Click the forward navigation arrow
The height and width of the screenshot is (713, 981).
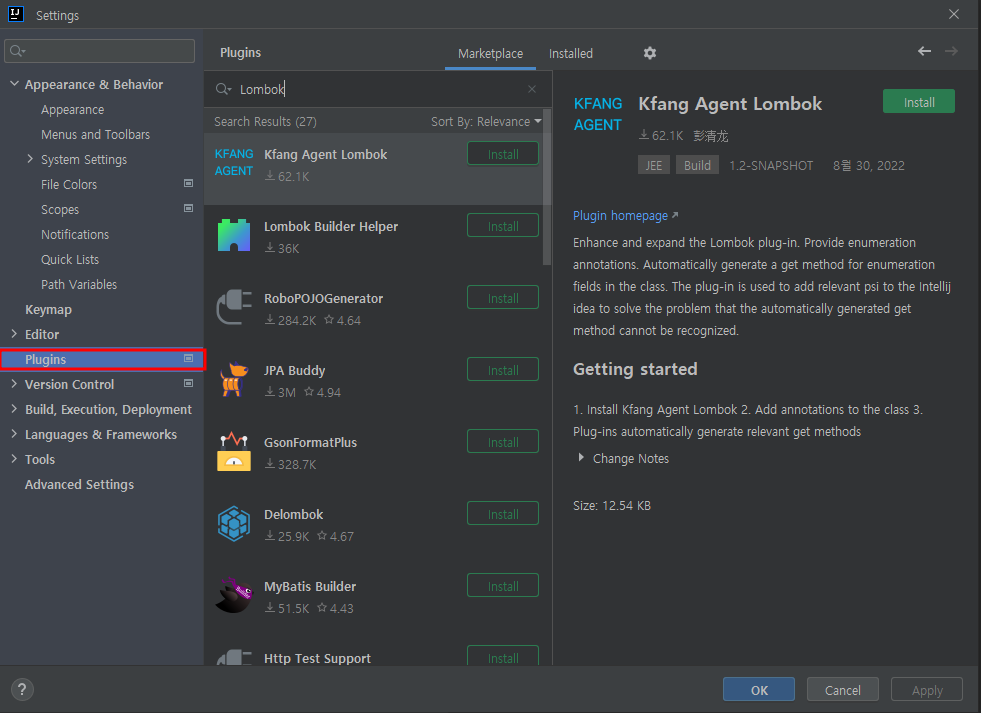tap(951, 51)
